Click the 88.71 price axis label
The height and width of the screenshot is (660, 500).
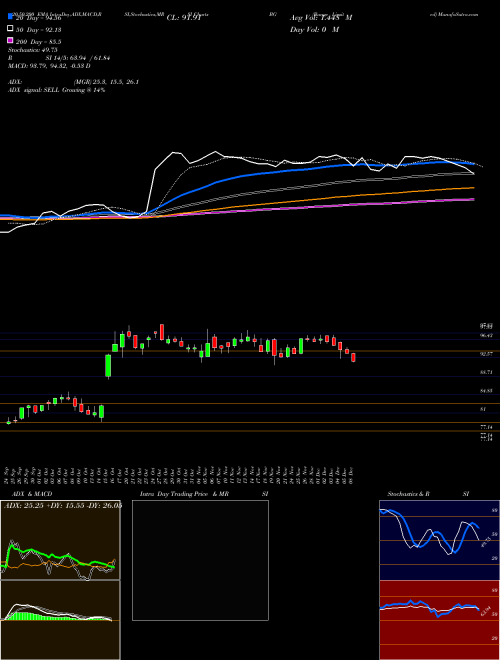486,372
